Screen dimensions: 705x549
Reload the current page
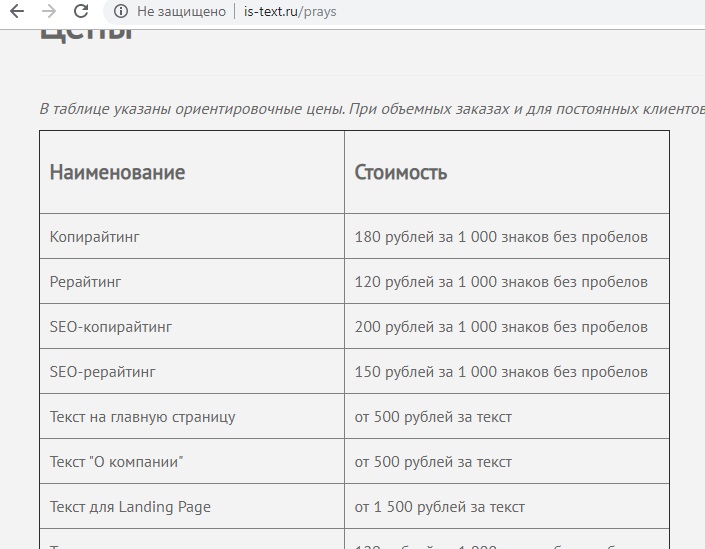click(x=81, y=12)
